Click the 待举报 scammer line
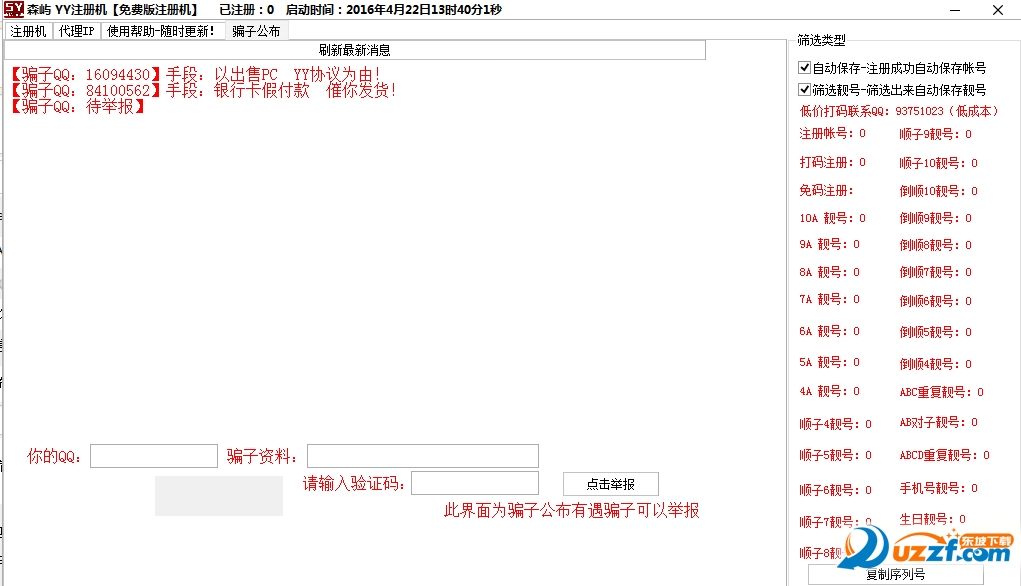Screen dimensions: 1021x586 pyautogui.click(x=77, y=107)
